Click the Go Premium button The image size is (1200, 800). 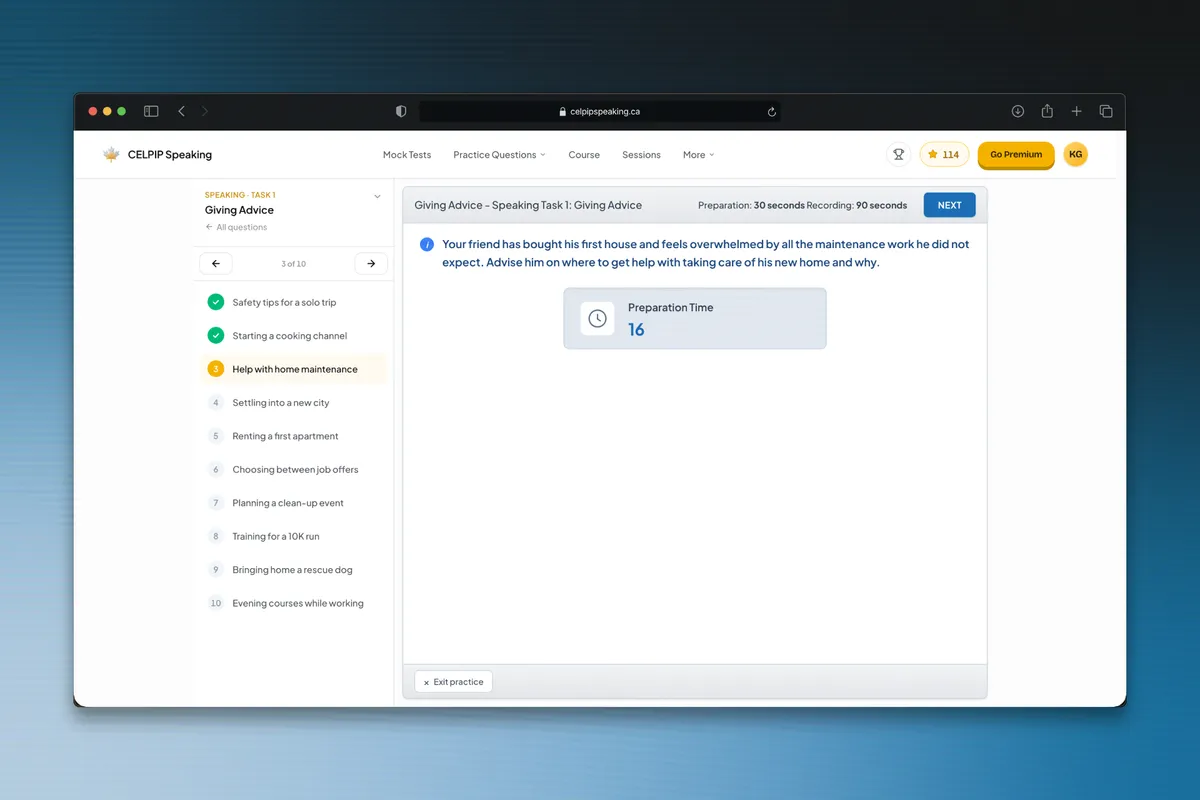pos(1016,155)
